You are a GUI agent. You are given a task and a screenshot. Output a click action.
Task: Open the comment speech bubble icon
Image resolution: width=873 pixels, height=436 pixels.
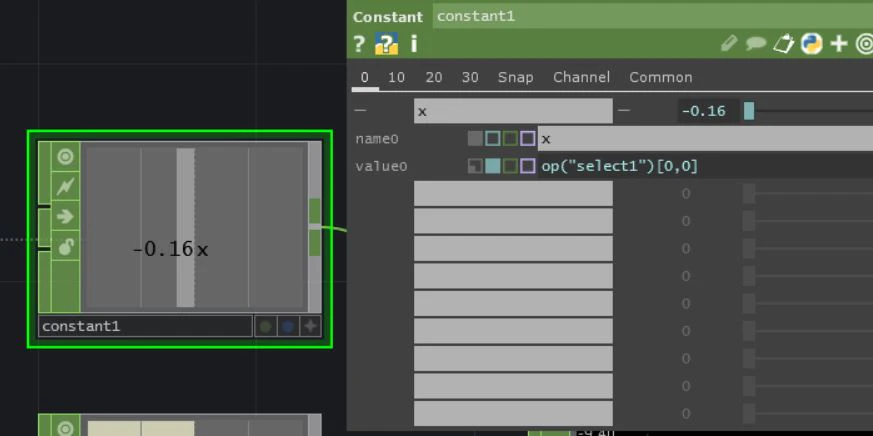tap(756, 44)
